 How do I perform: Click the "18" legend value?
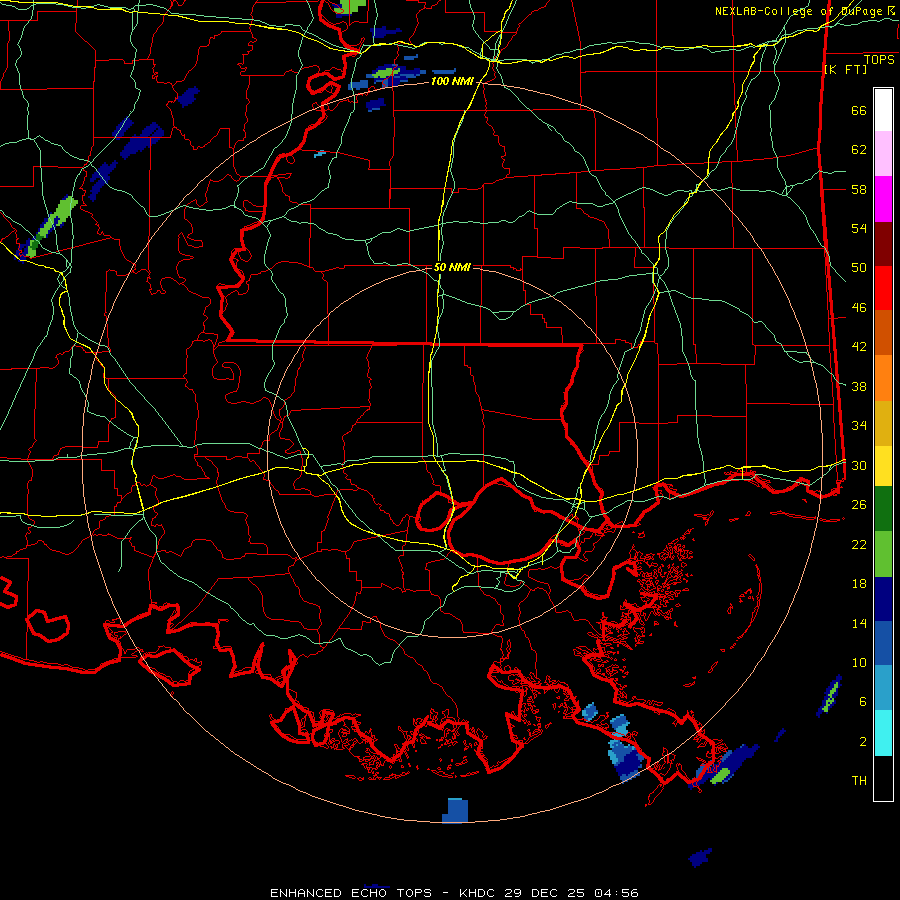859,584
